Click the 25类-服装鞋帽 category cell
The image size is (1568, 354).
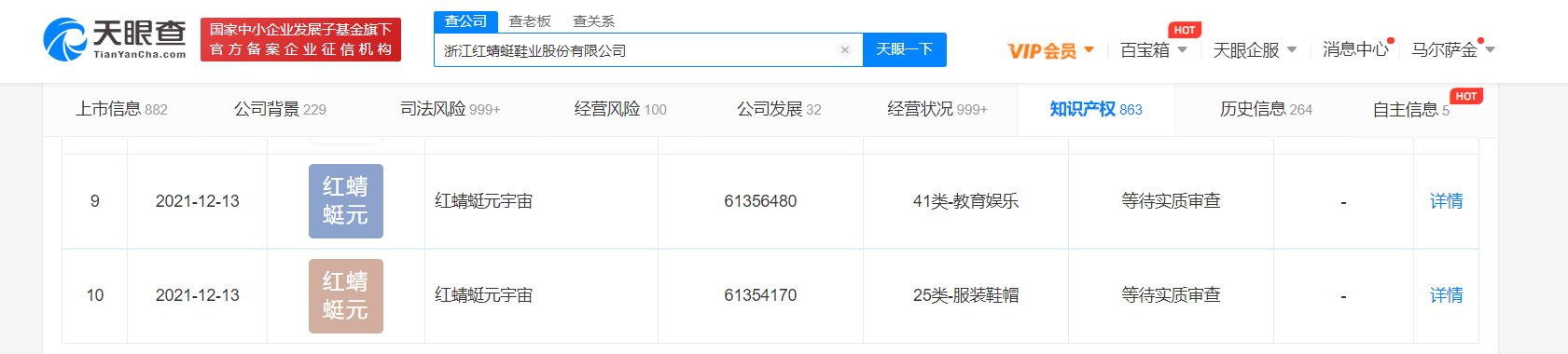pyautogui.click(x=965, y=295)
